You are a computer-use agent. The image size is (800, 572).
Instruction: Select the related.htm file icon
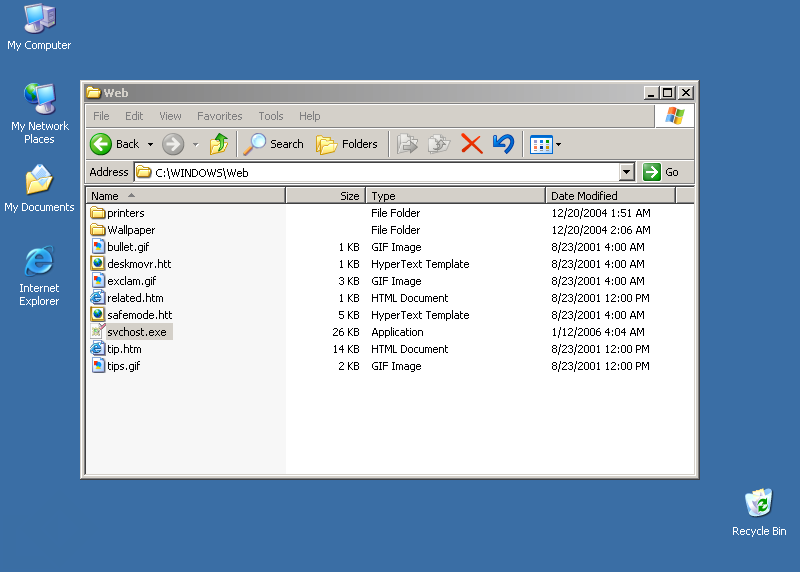pos(97,297)
